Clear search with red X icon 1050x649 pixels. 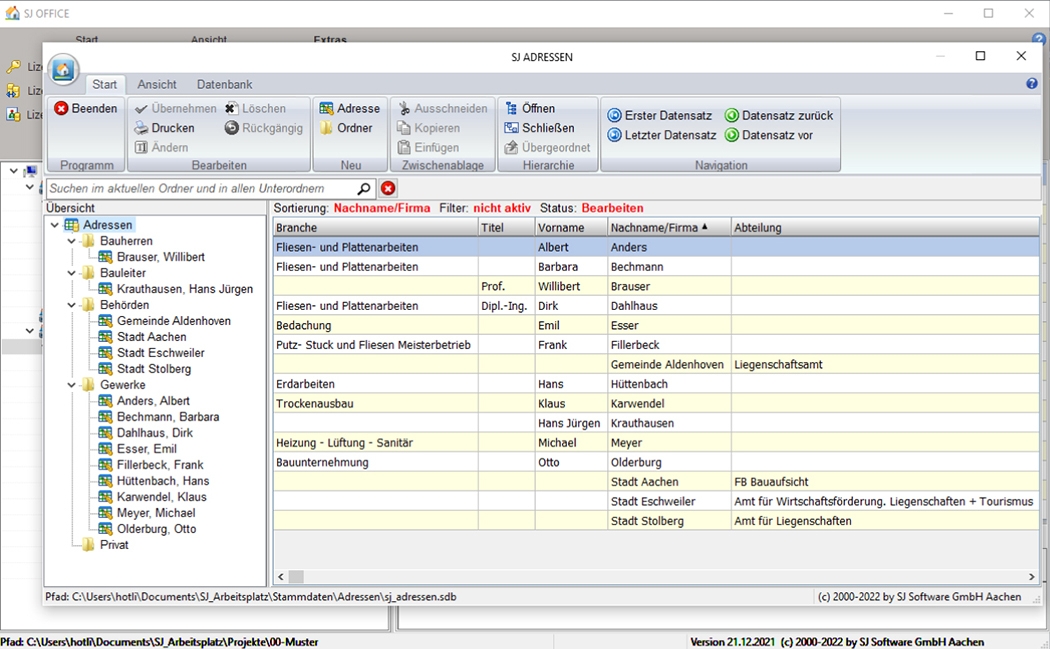tap(388, 188)
